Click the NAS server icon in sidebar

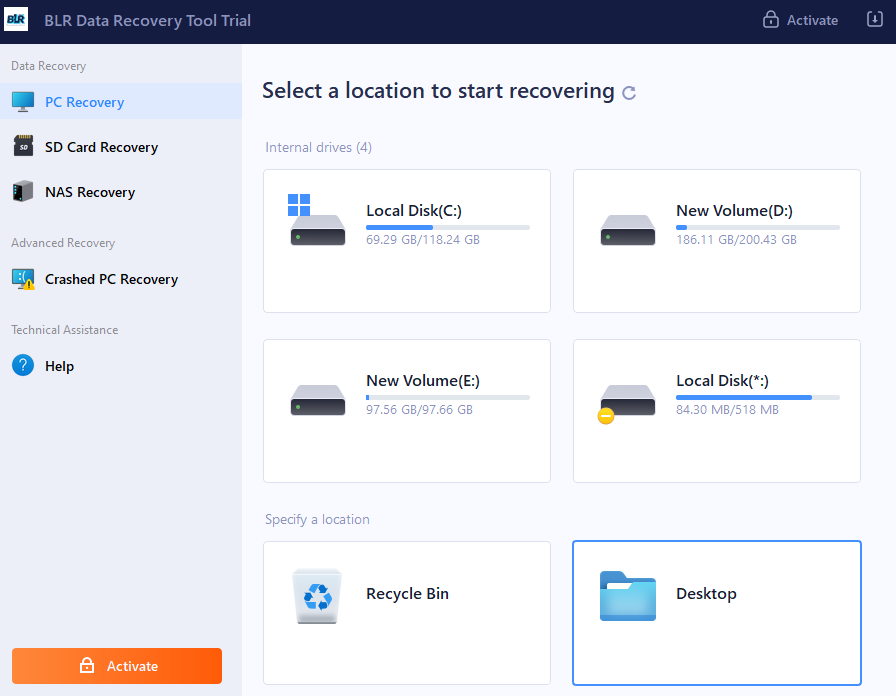pyautogui.click(x=23, y=191)
